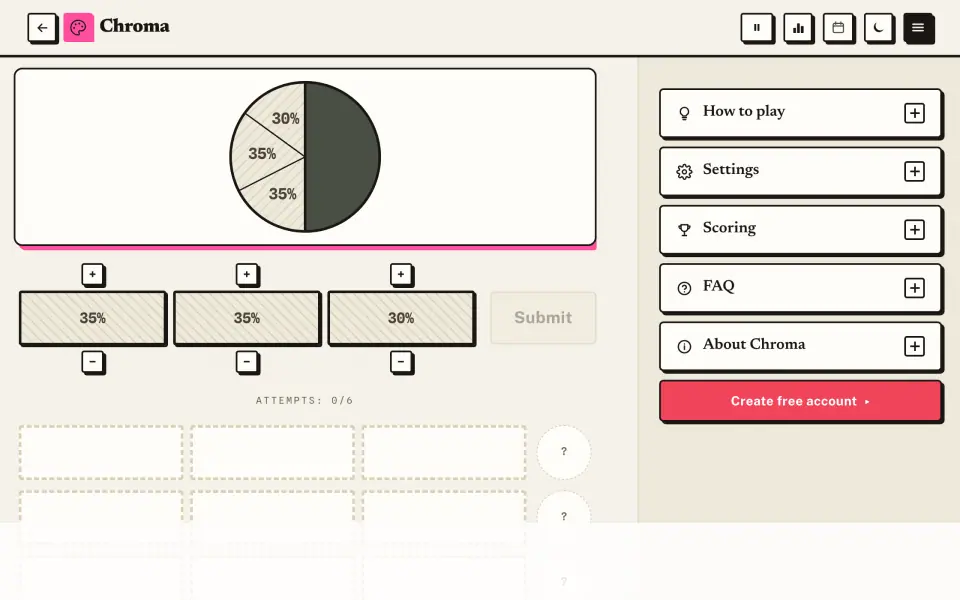Click the info icon beside About Chroma
The width and height of the screenshot is (960, 600).
tap(684, 347)
